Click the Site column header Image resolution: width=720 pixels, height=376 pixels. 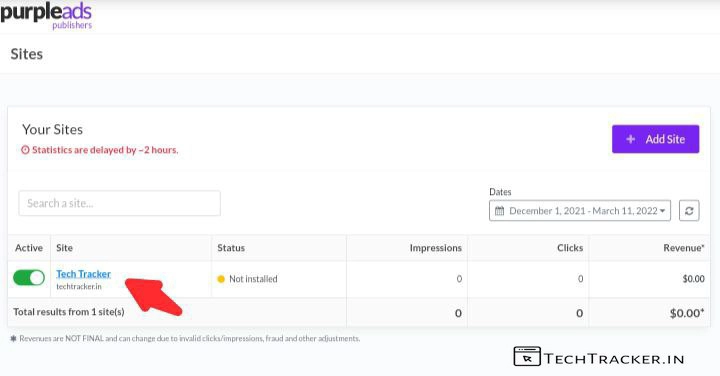(x=64, y=248)
